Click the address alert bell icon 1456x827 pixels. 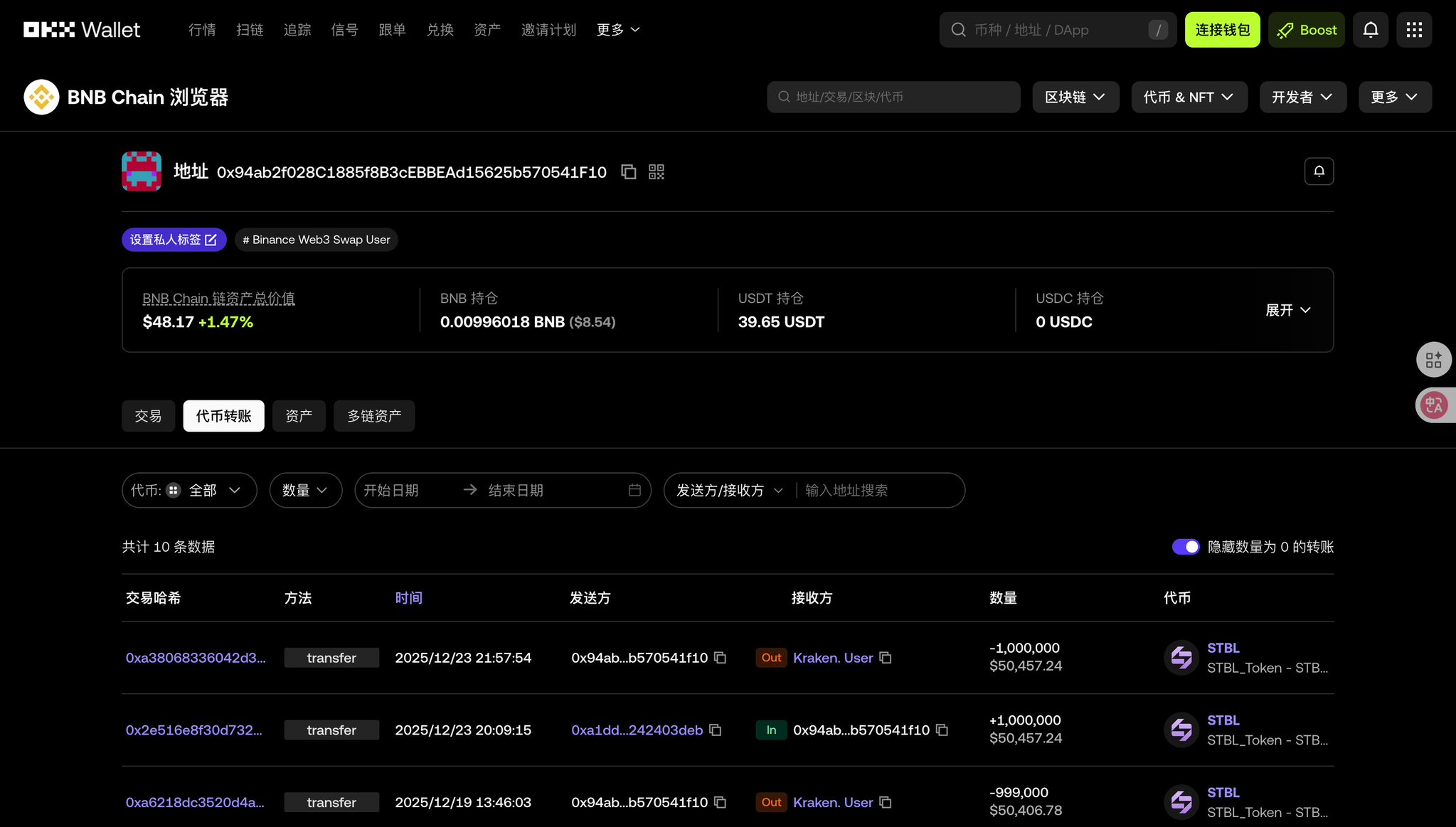1319,171
